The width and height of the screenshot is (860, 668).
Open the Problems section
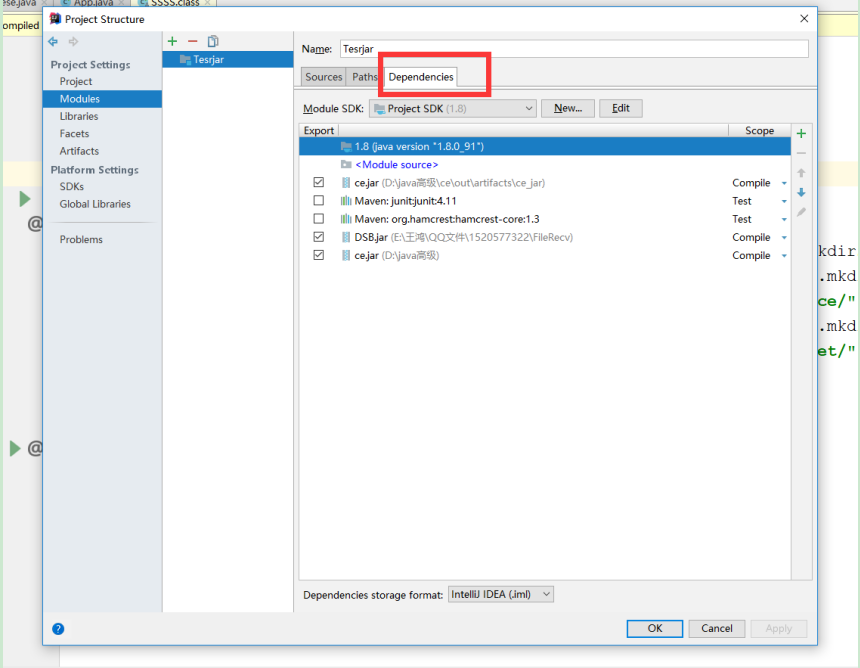pyautogui.click(x=81, y=240)
